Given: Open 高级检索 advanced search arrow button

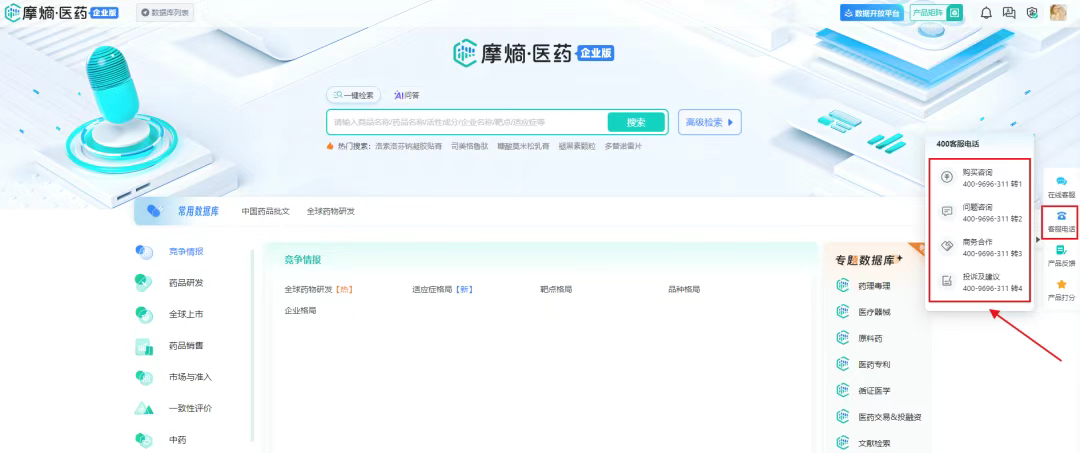Looking at the screenshot, I should pyautogui.click(x=709, y=123).
